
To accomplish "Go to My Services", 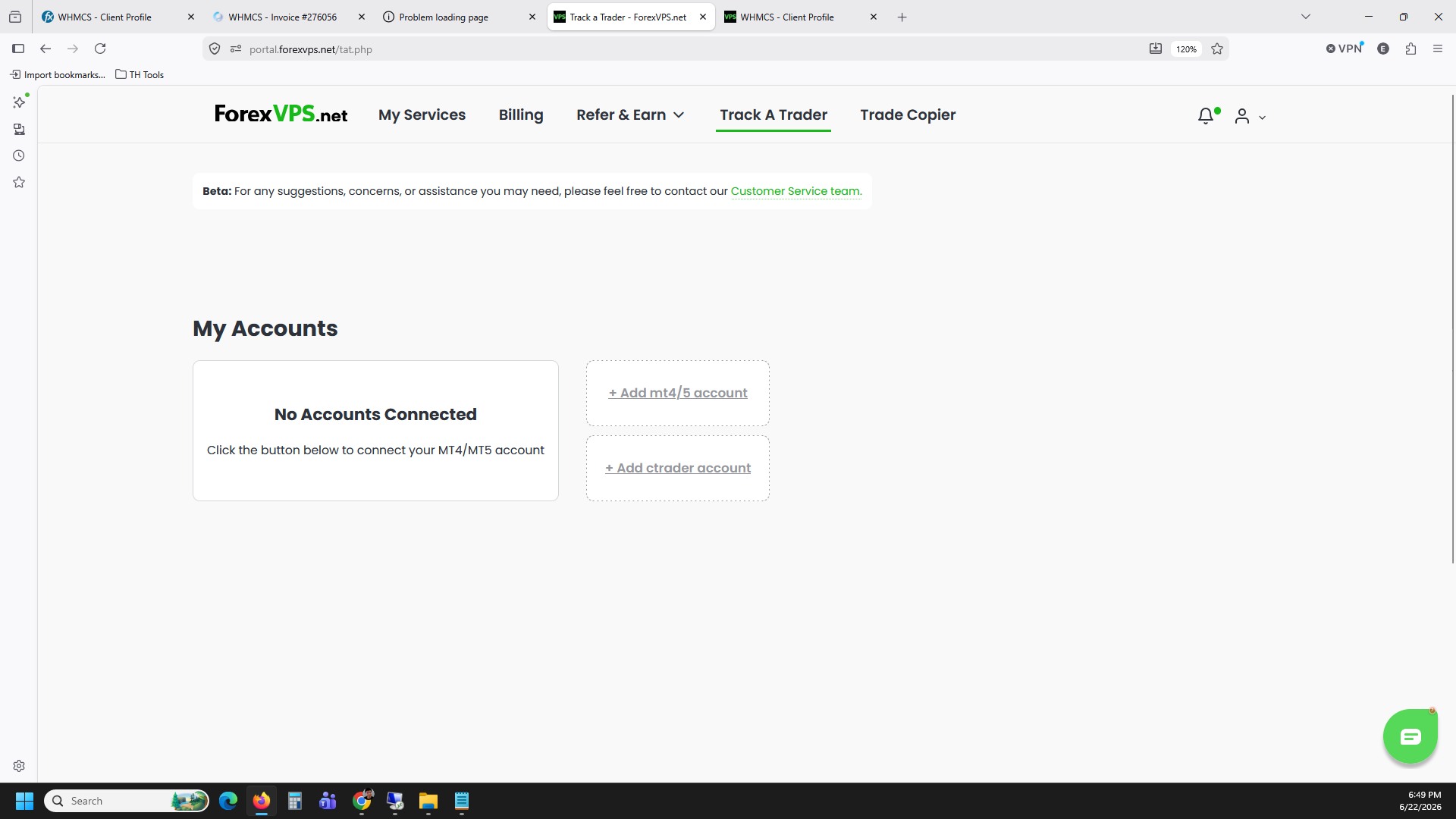I will point(422,115).
